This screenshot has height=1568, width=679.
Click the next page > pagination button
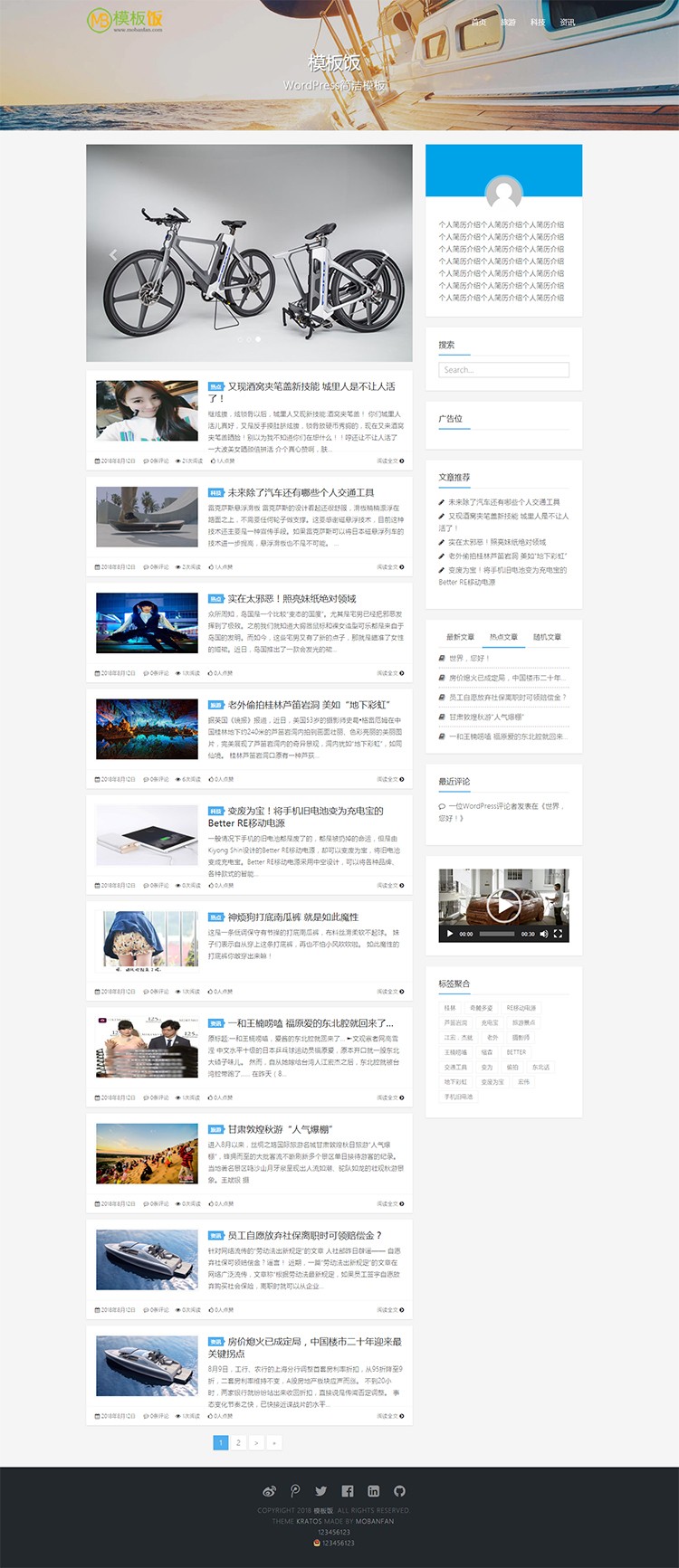point(256,1442)
